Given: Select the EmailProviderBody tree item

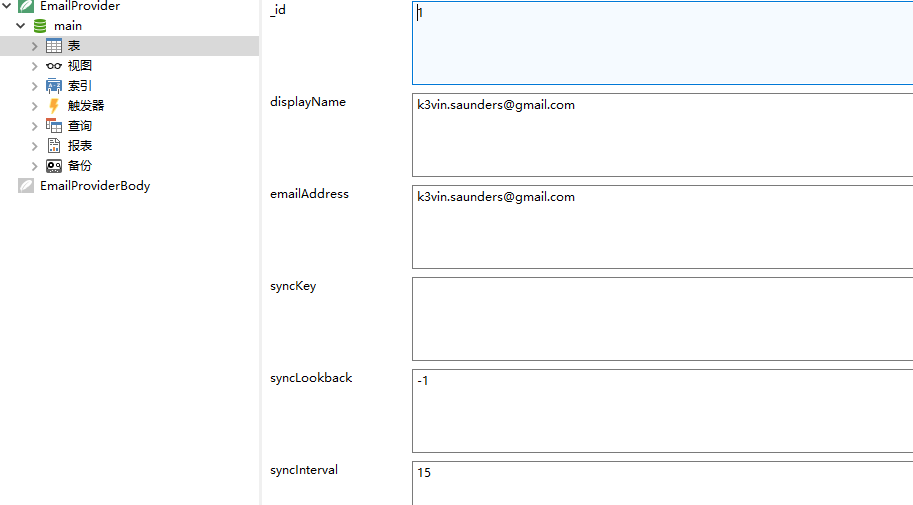Looking at the screenshot, I should [95, 186].
